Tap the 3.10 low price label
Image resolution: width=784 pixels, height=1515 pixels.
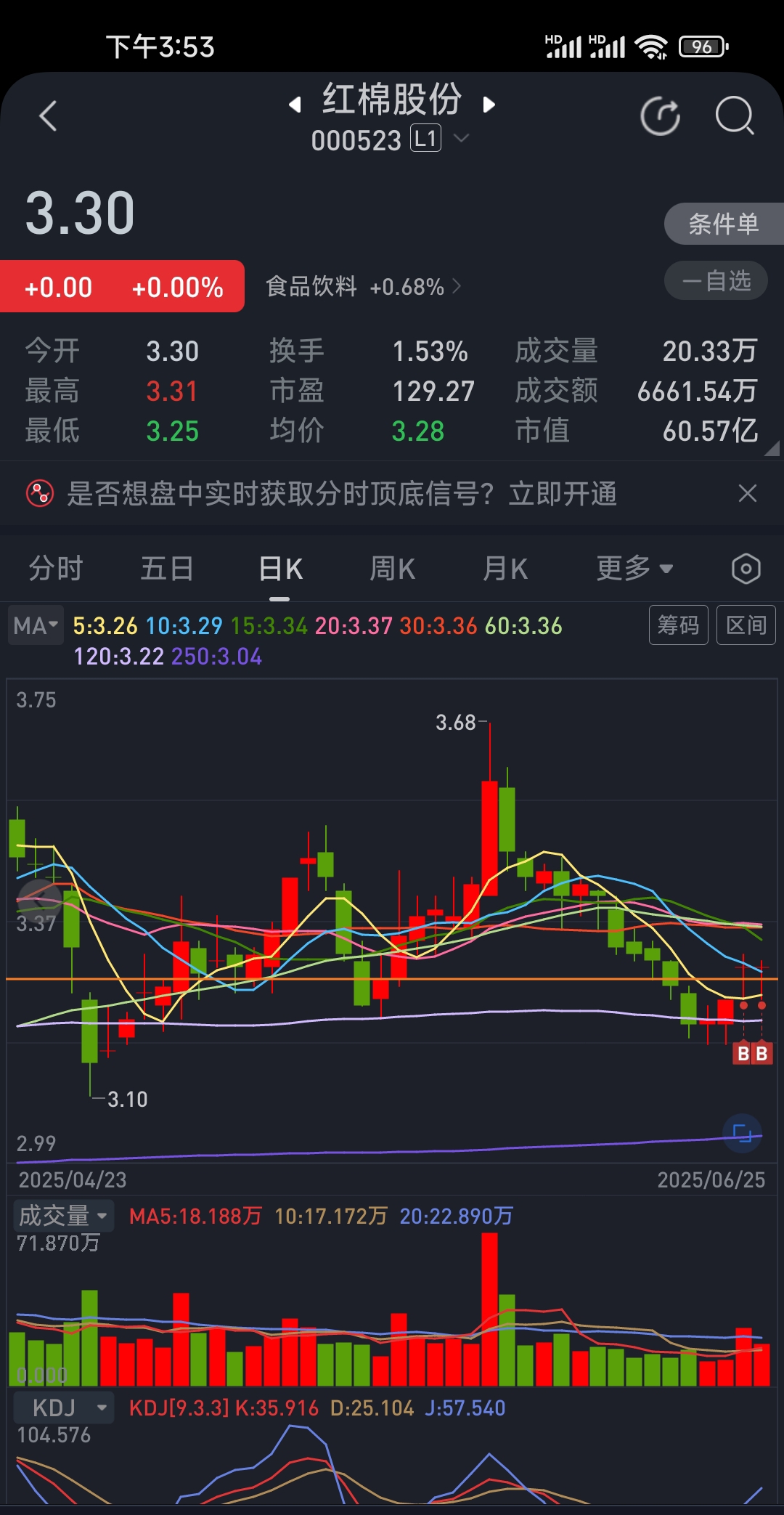(128, 1100)
